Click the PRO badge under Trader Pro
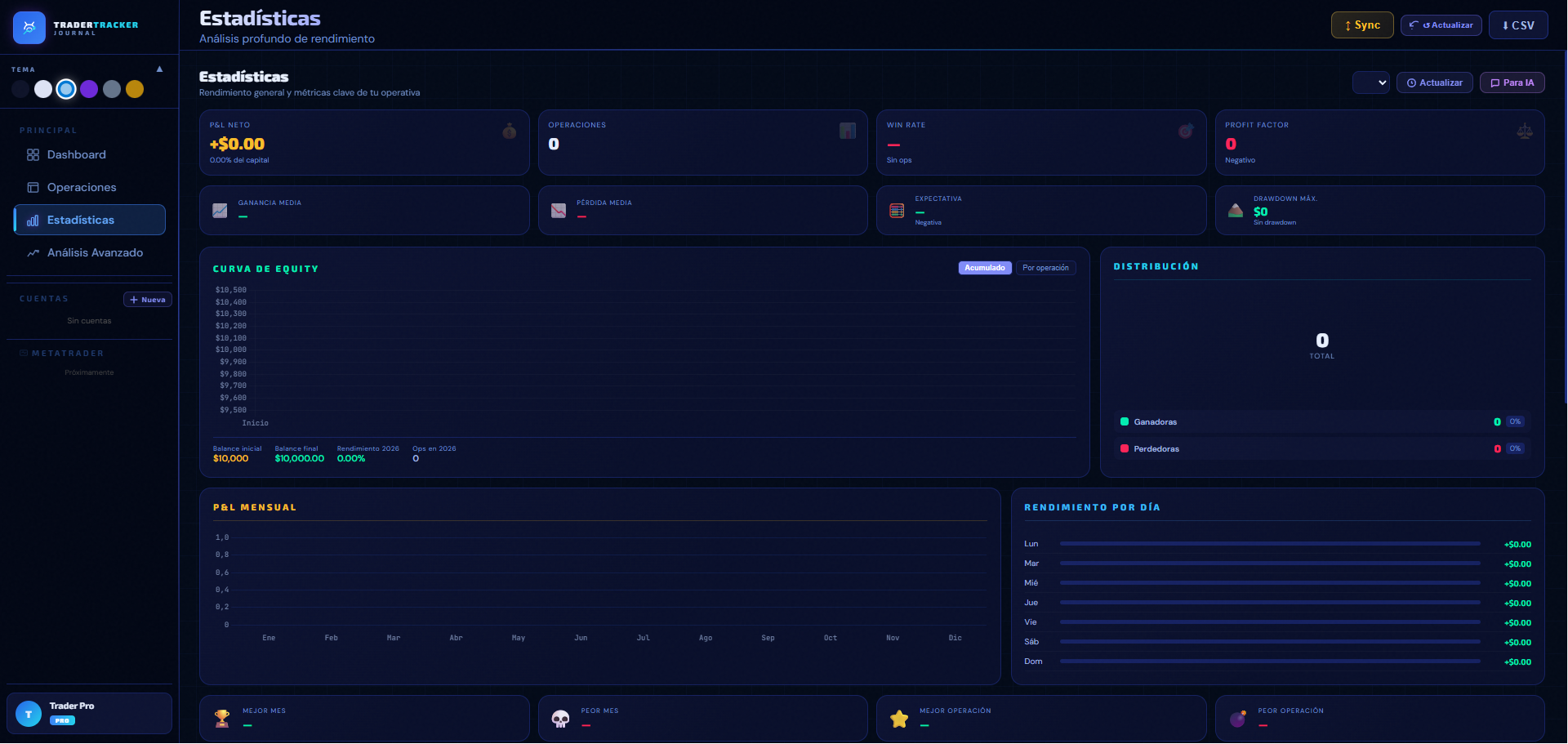This screenshot has width=1568, height=744. [62, 720]
